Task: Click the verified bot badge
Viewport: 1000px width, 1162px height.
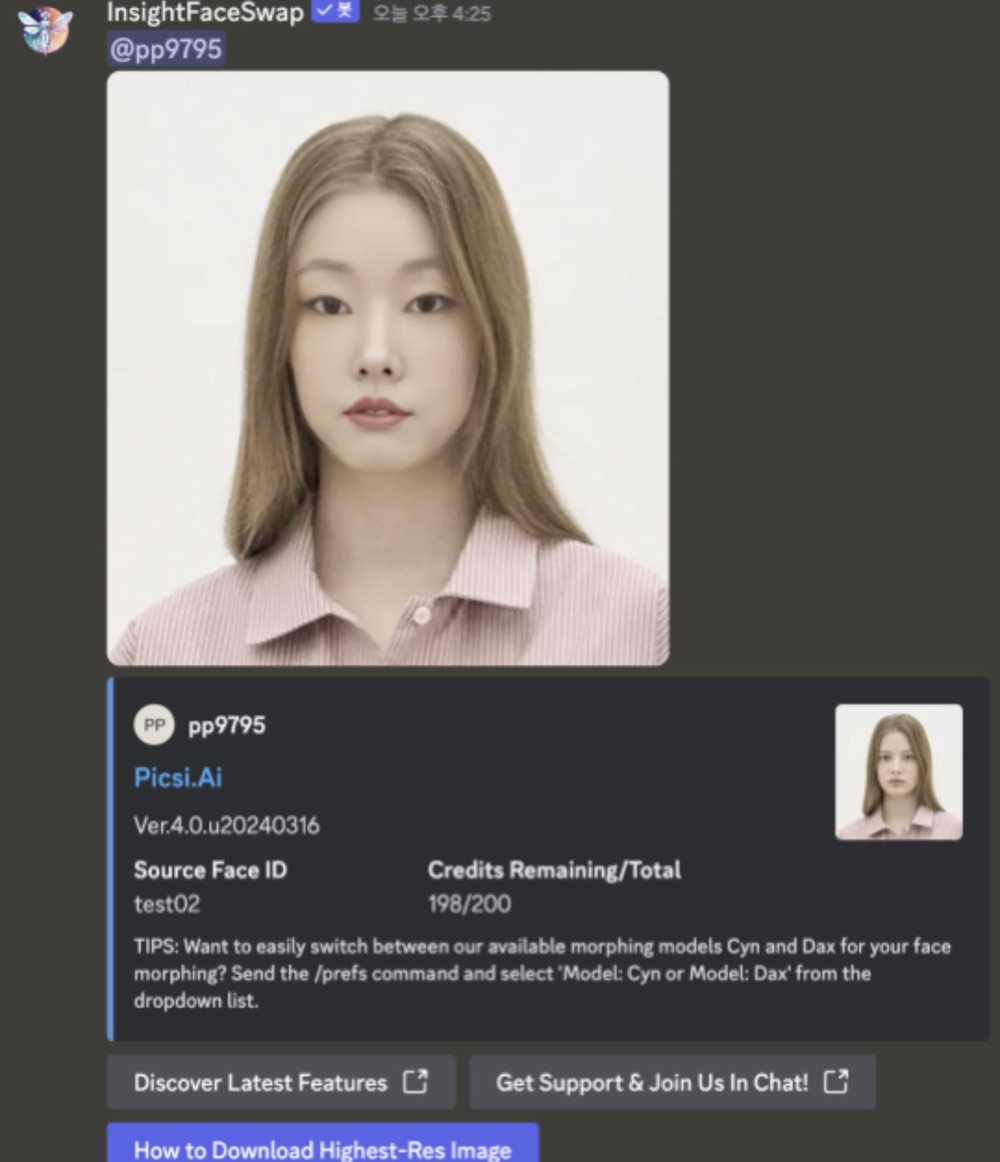Action: (335, 11)
